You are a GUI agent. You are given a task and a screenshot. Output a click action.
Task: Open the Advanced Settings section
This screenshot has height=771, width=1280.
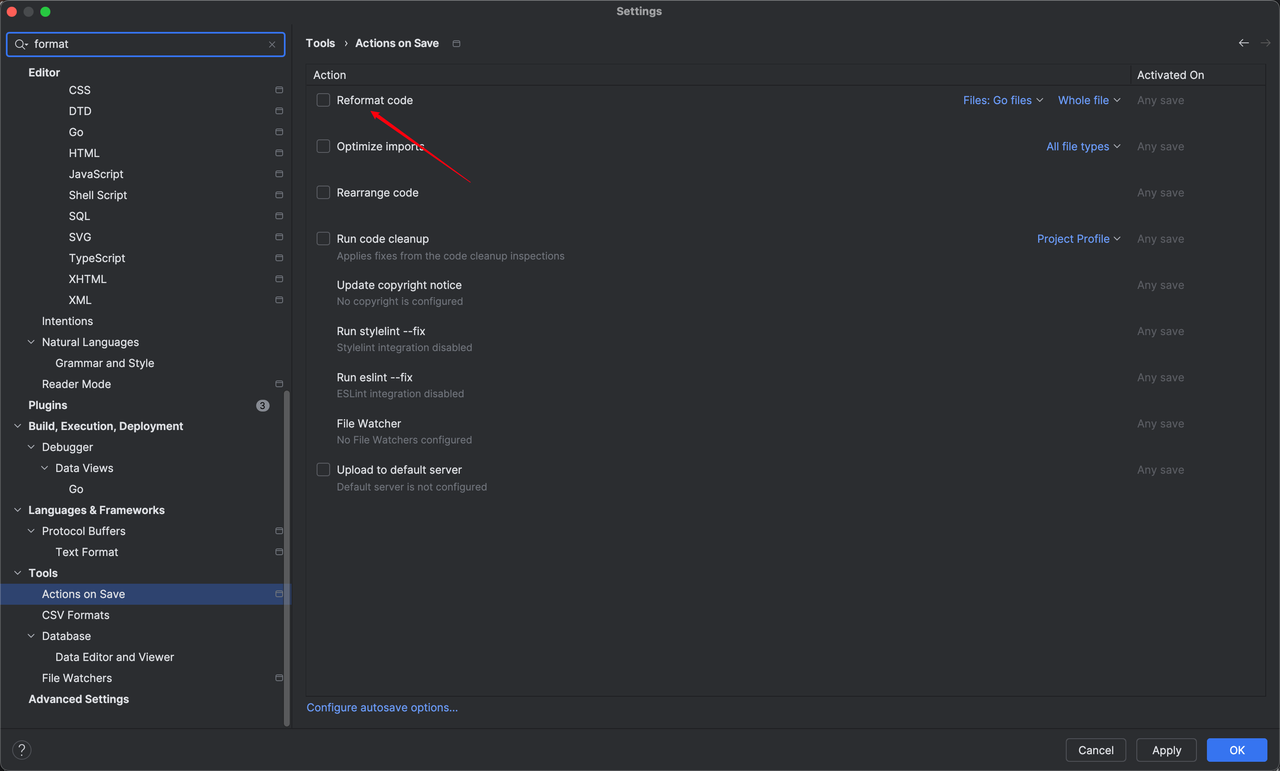click(x=79, y=699)
